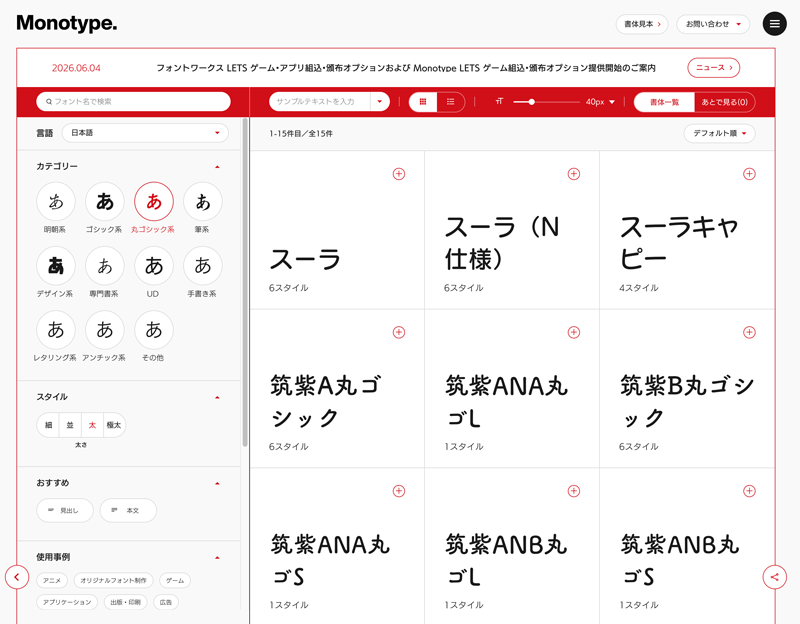This screenshot has height=624, width=800.
Task: Select the ゴシック系 category icon
Action: [105, 202]
